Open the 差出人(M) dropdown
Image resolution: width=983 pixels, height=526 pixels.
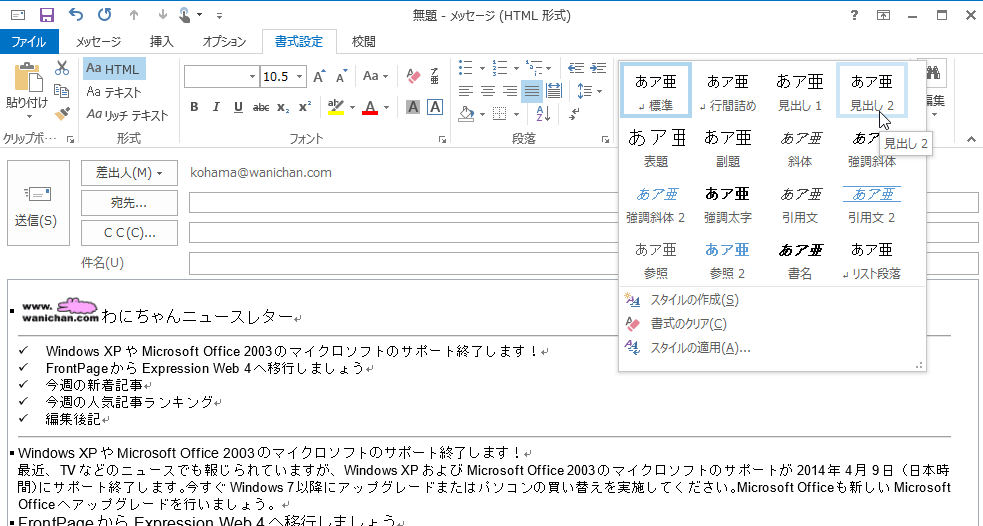point(129,173)
